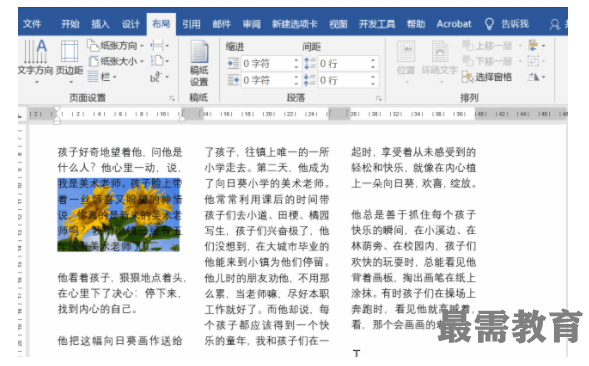Screen dimensions: 589x366
Task: Click 下移一层 send backward
Action: (x=487, y=61)
